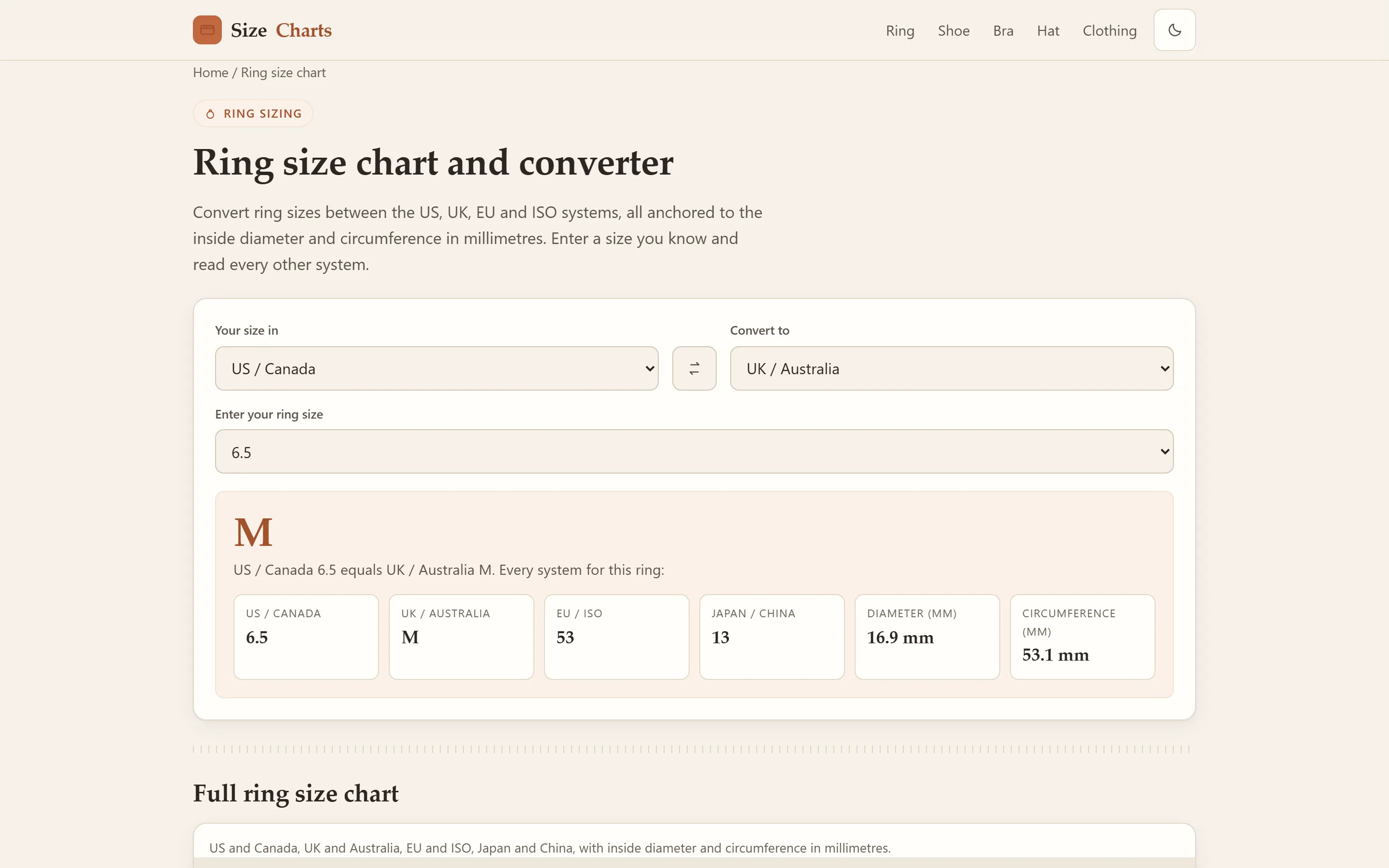
Task: Click the Japan / China 13 result card
Action: pyautogui.click(x=771, y=637)
